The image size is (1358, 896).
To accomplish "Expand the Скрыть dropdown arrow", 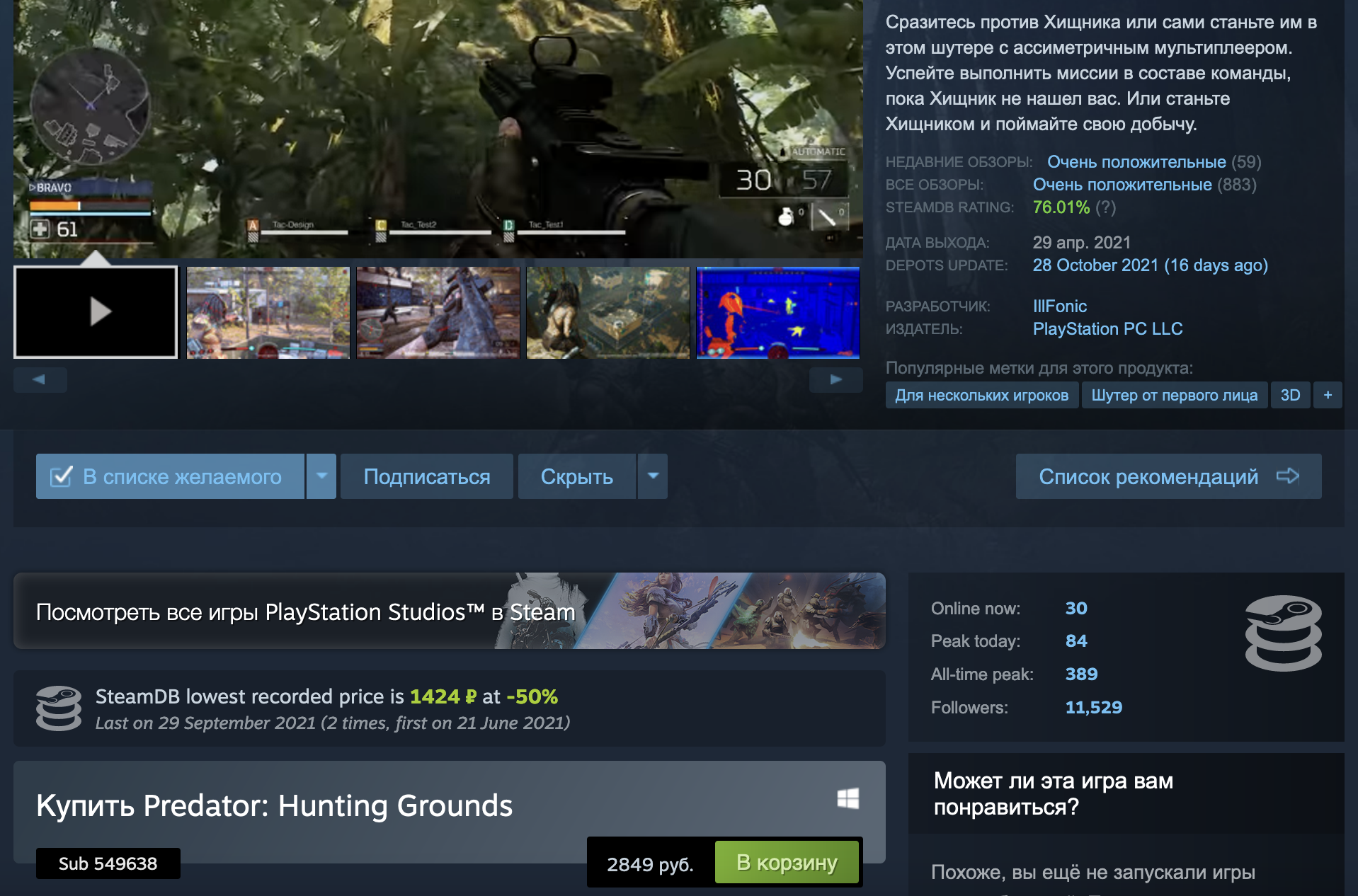I will point(653,476).
